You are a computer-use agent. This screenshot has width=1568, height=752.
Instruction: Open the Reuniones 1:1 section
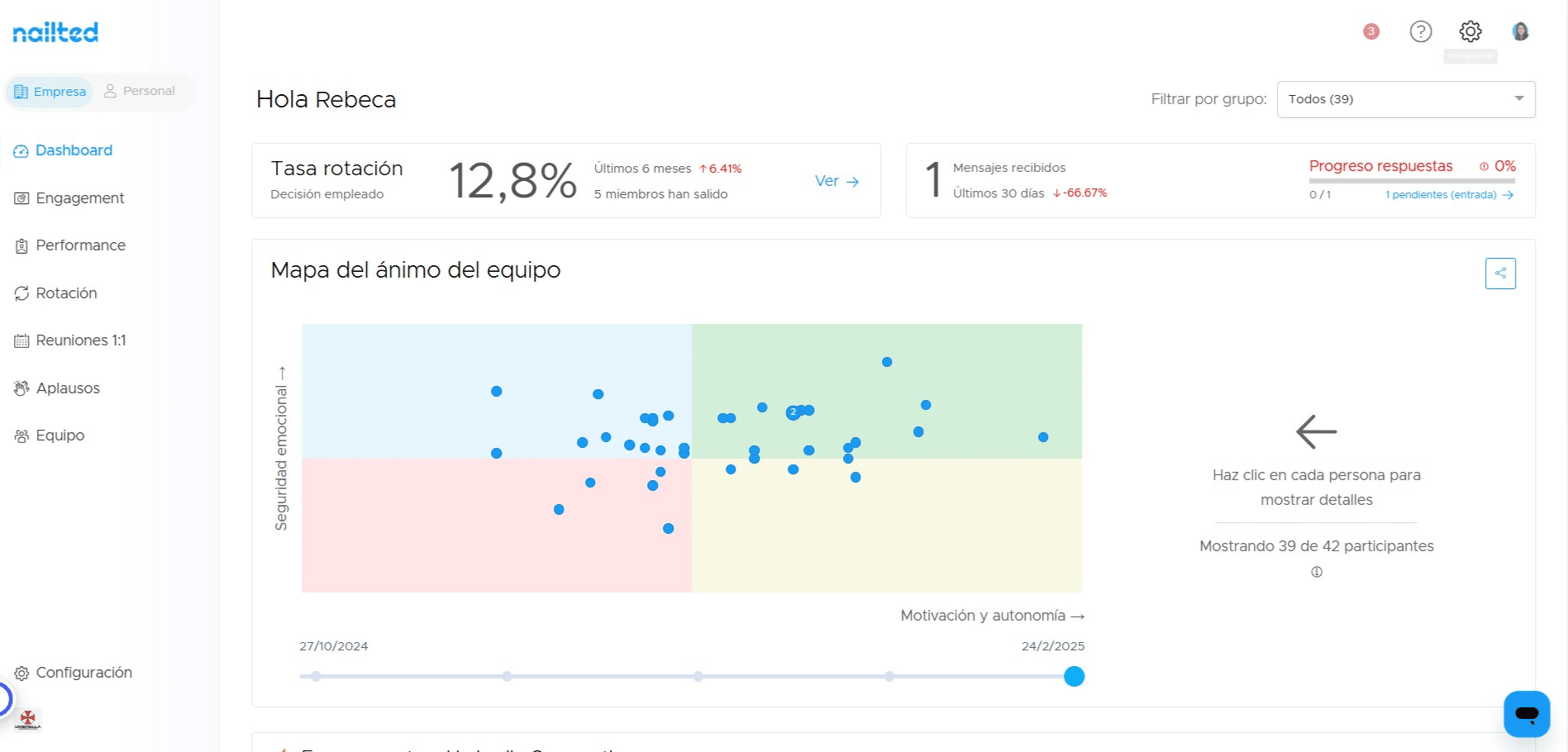click(79, 340)
